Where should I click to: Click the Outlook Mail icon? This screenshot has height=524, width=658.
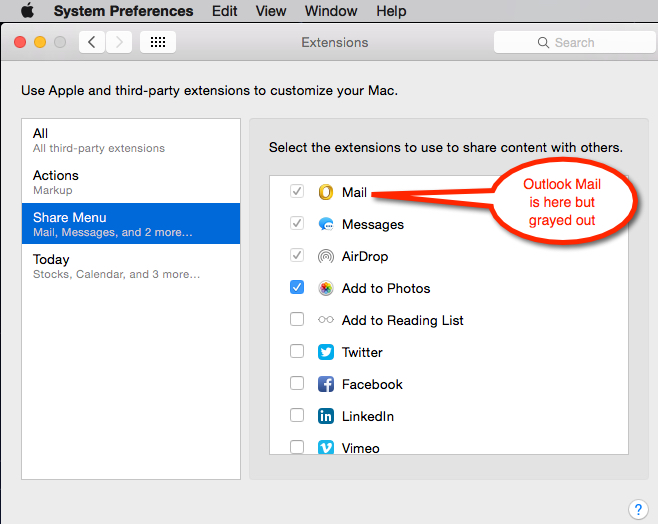click(326, 192)
